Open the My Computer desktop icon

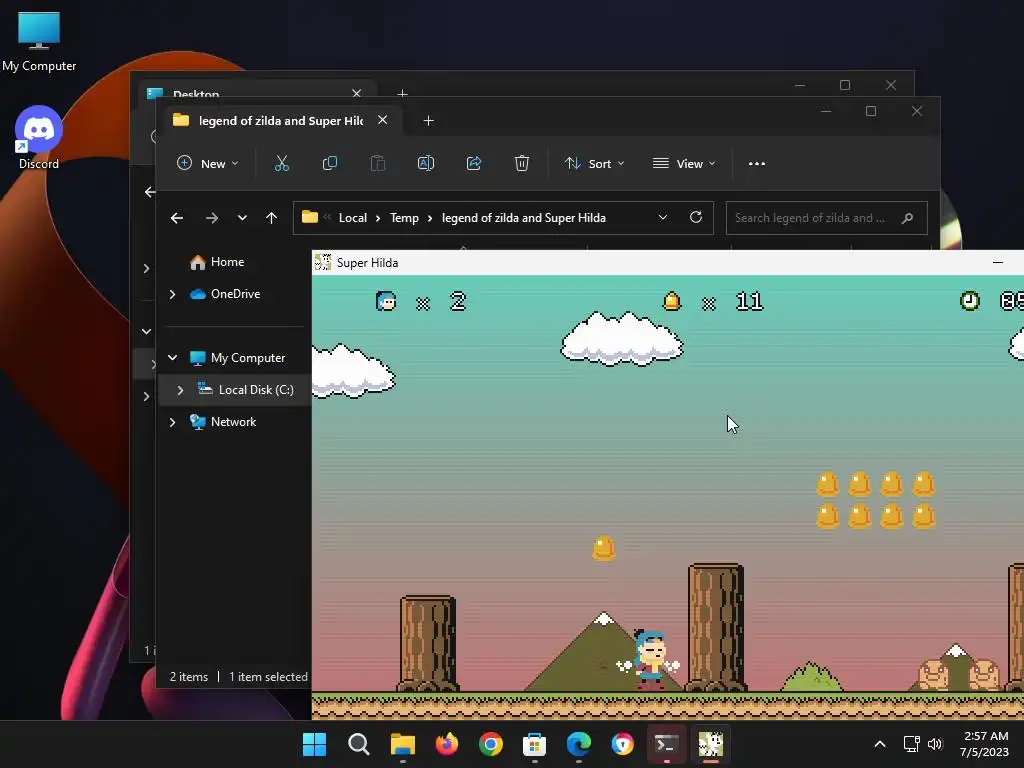tap(39, 41)
